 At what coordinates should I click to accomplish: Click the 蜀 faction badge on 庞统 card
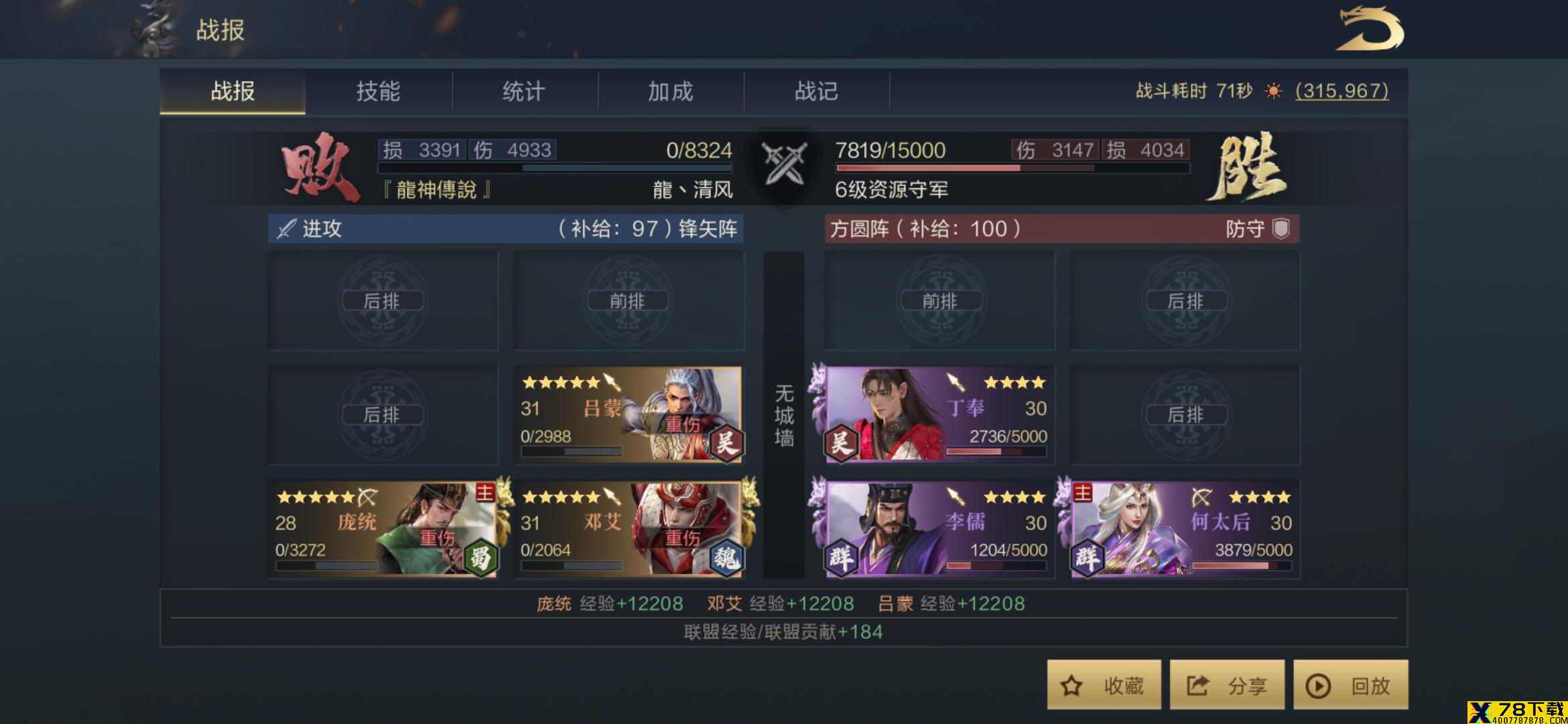point(480,557)
